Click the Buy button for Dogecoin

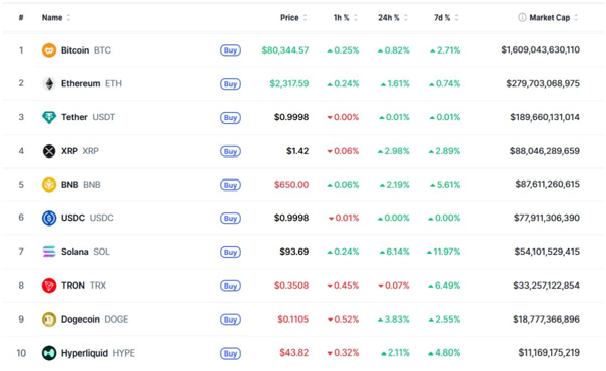(230, 320)
